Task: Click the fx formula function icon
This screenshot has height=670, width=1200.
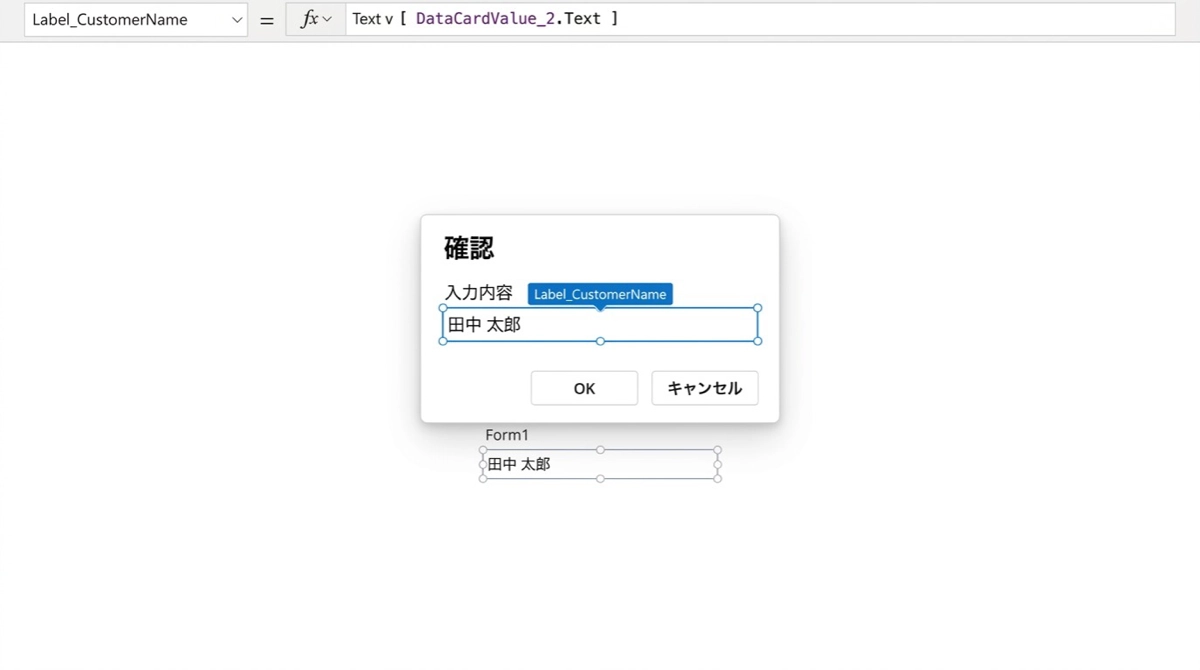Action: [x=309, y=19]
